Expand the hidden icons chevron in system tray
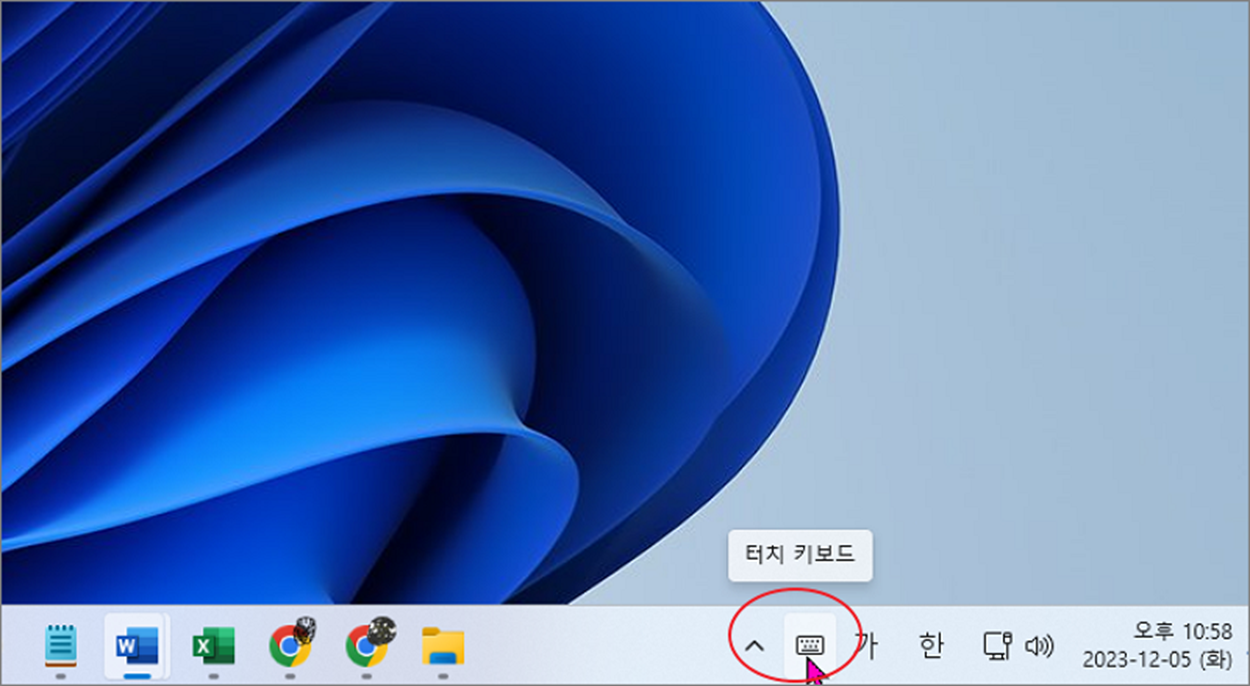 756,646
